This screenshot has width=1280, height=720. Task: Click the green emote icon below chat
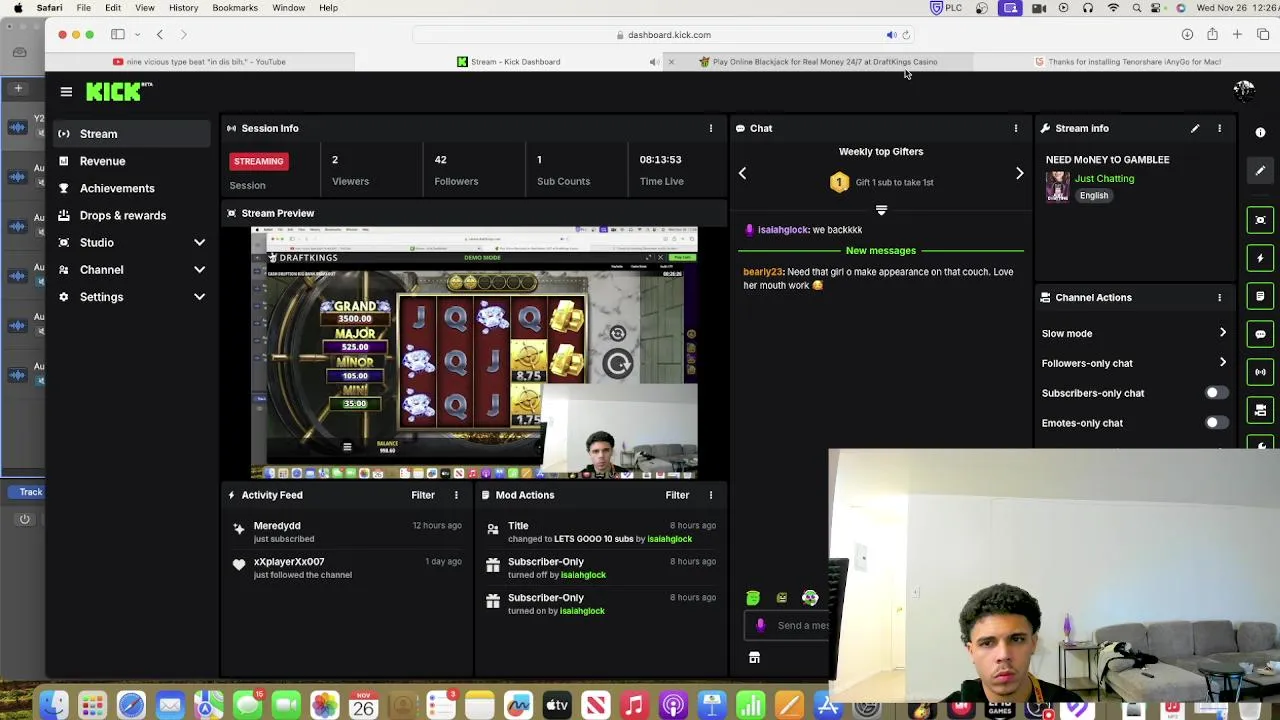(x=753, y=598)
